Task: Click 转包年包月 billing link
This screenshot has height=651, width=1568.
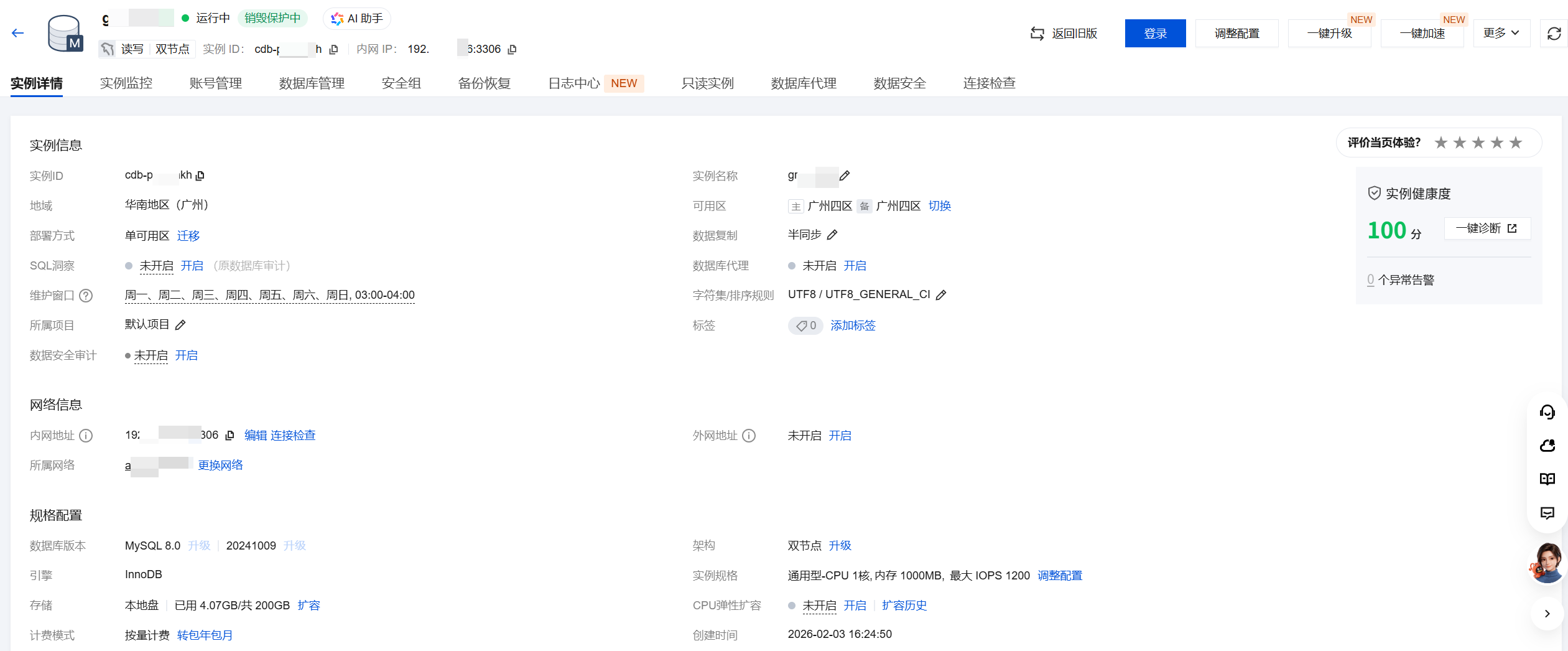Action: 205,635
